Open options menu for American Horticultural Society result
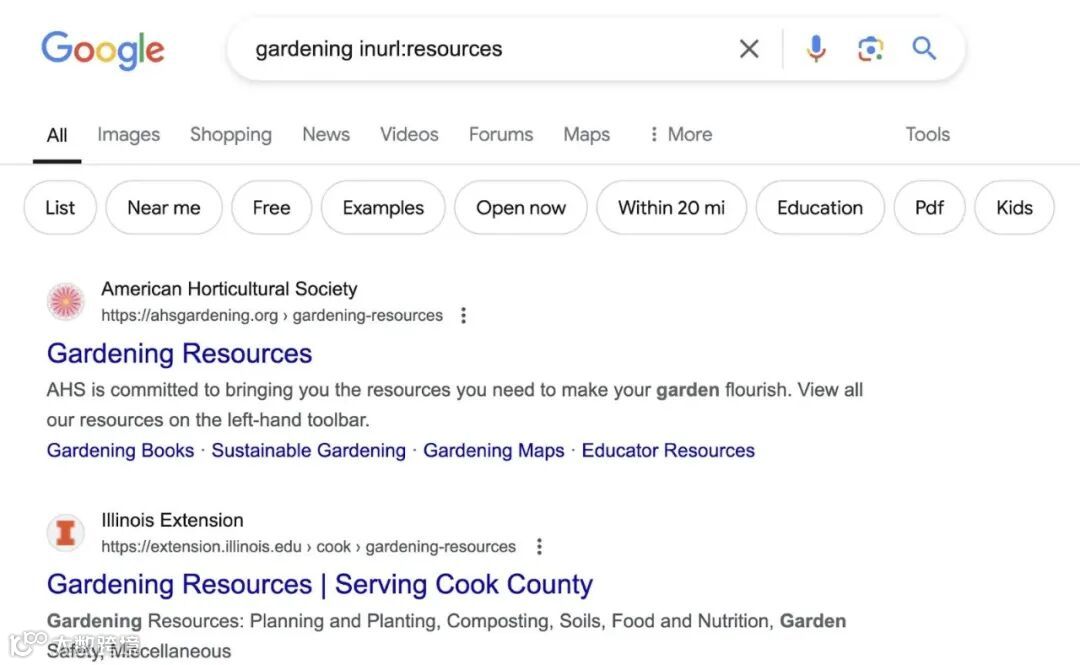Image resolution: width=1080 pixels, height=665 pixels. [x=463, y=316]
